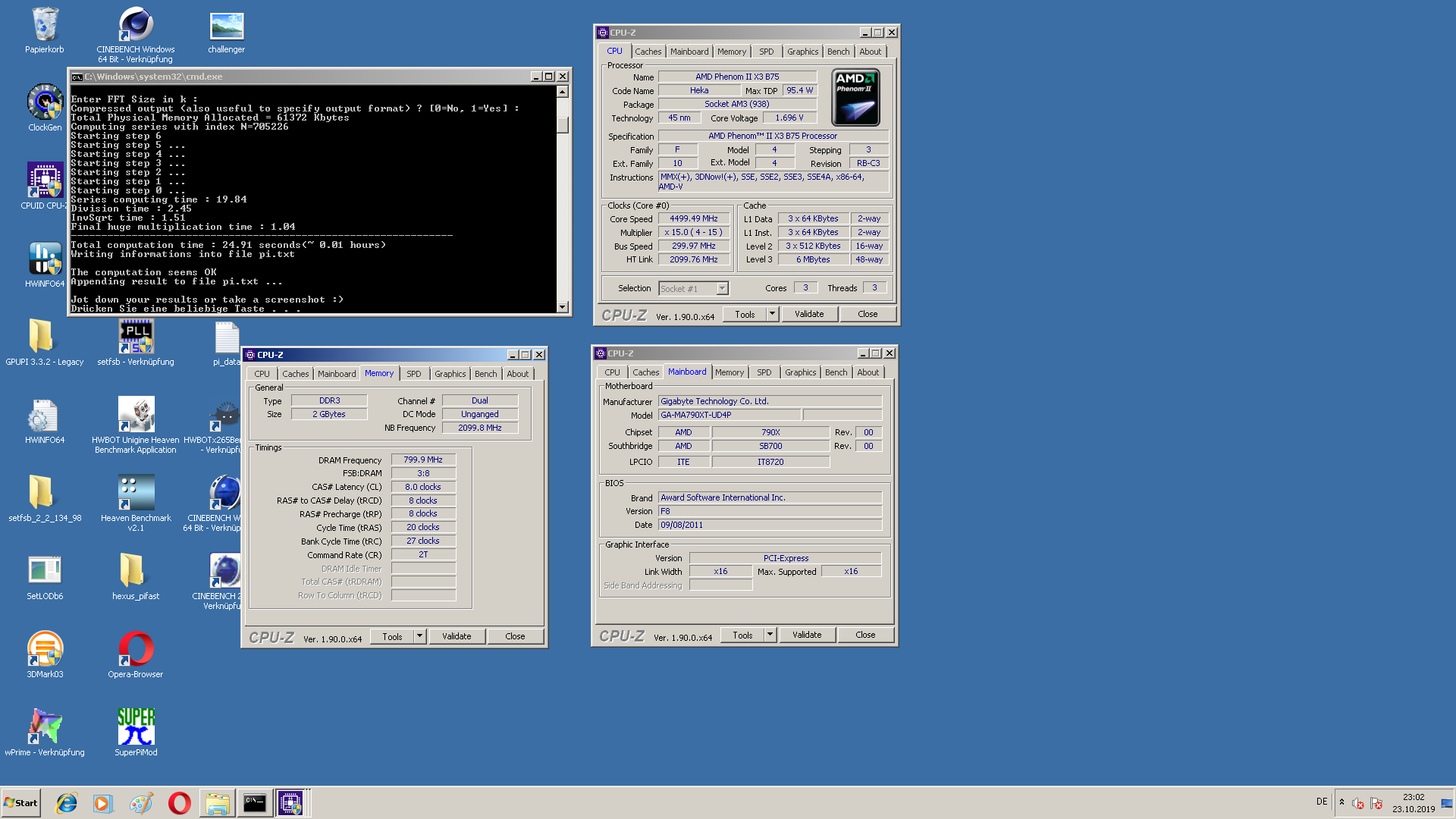Open CPU tab in Memory CPU-Z window
This screenshot has height=819, width=1456.
tap(262, 374)
